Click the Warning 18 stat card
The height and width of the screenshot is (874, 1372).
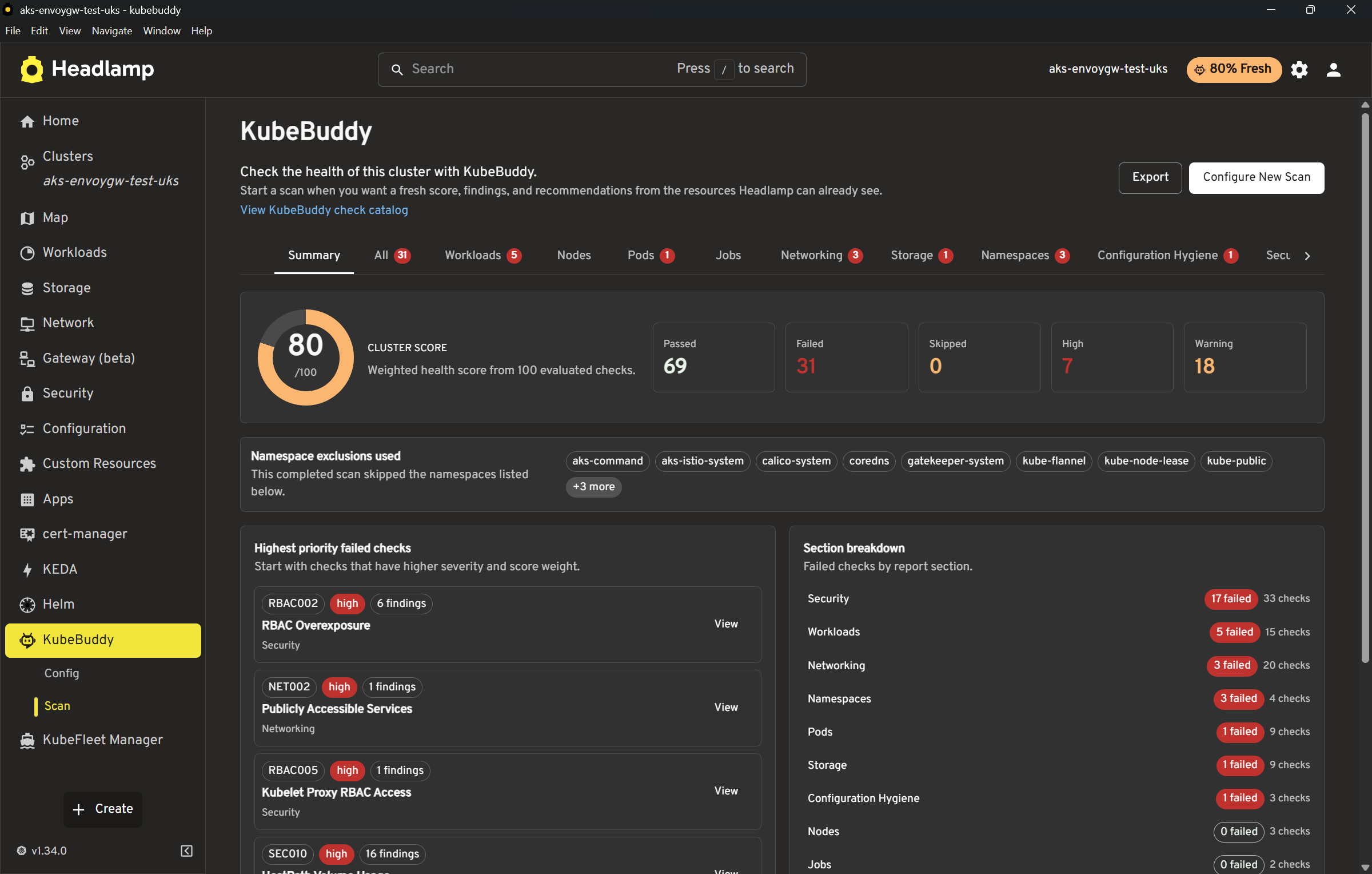1245,357
